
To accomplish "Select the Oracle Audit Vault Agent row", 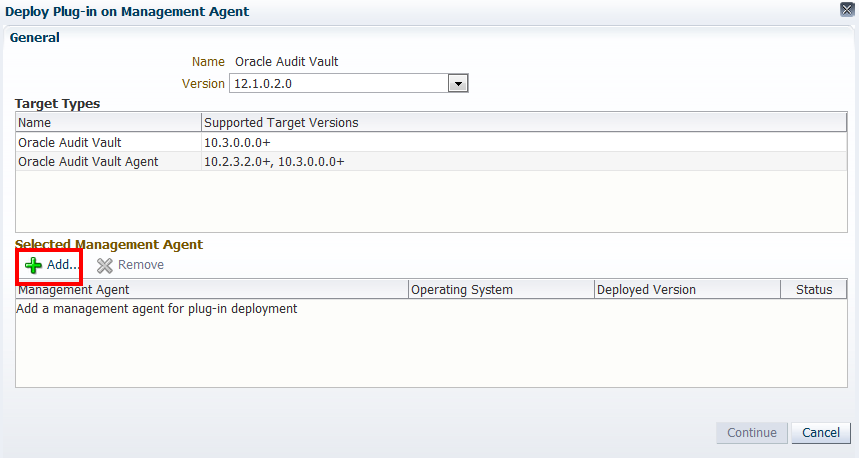I will click(431, 162).
